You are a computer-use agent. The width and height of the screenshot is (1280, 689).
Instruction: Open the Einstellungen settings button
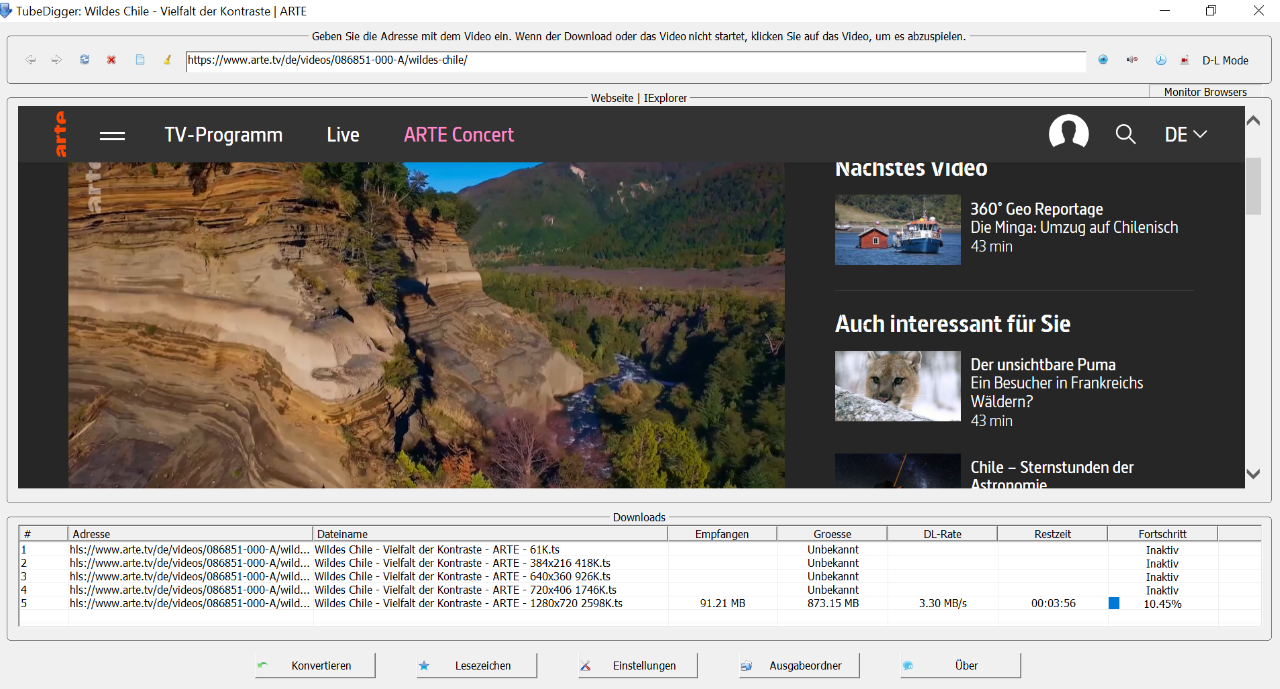638,665
